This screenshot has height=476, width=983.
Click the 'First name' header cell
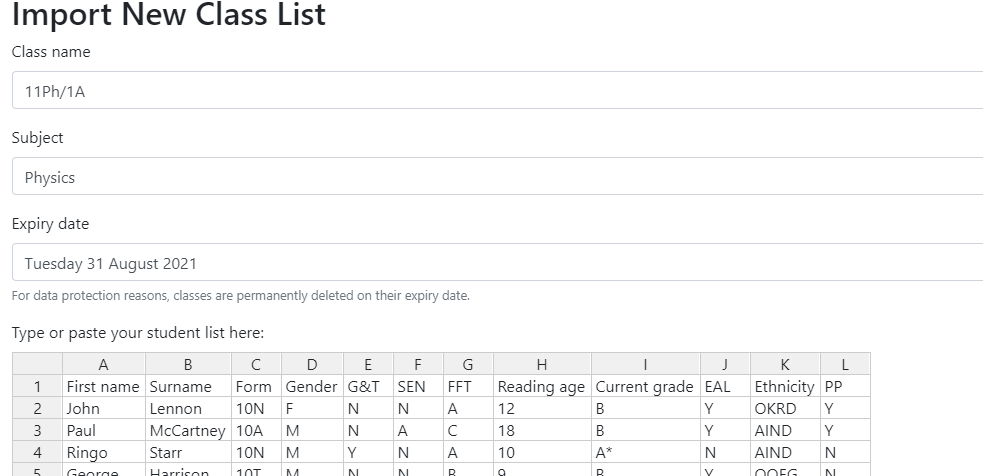[x=104, y=386]
